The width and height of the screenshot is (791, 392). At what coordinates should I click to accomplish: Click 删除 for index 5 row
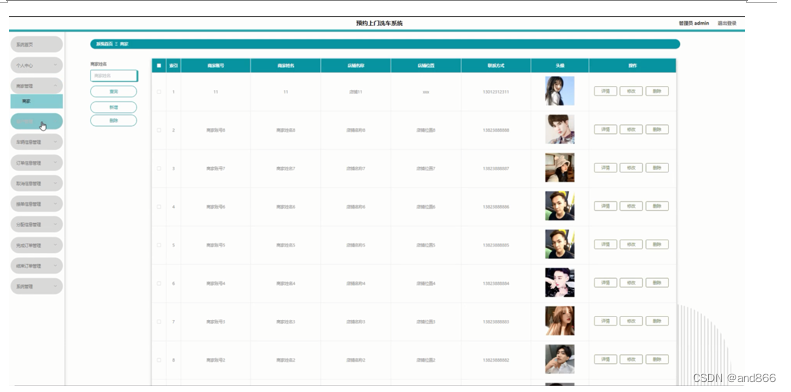pyautogui.click(x=657, y=245)
